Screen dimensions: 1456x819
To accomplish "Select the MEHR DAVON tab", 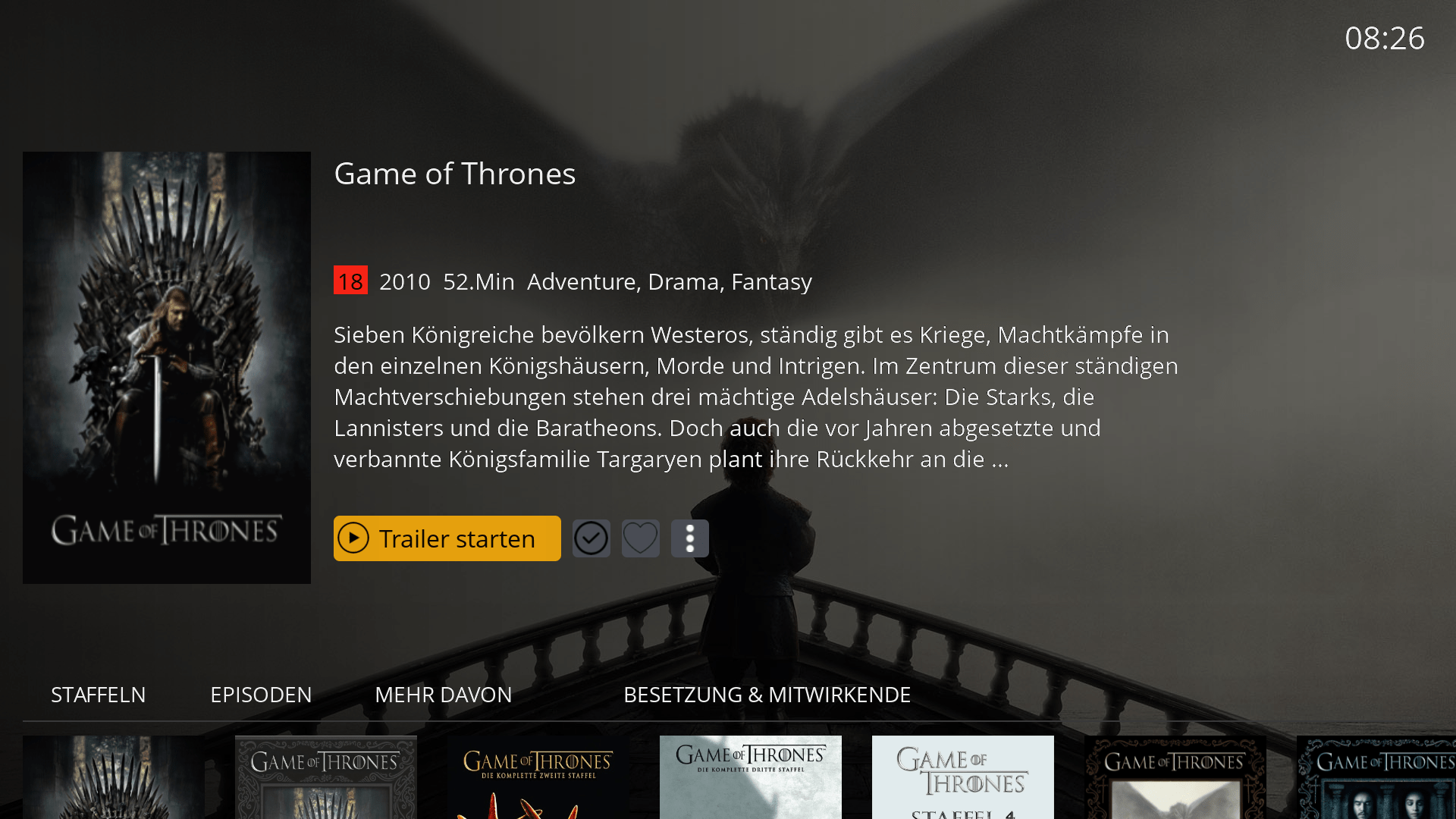I will pyautogui.click(x=444, y=695).
